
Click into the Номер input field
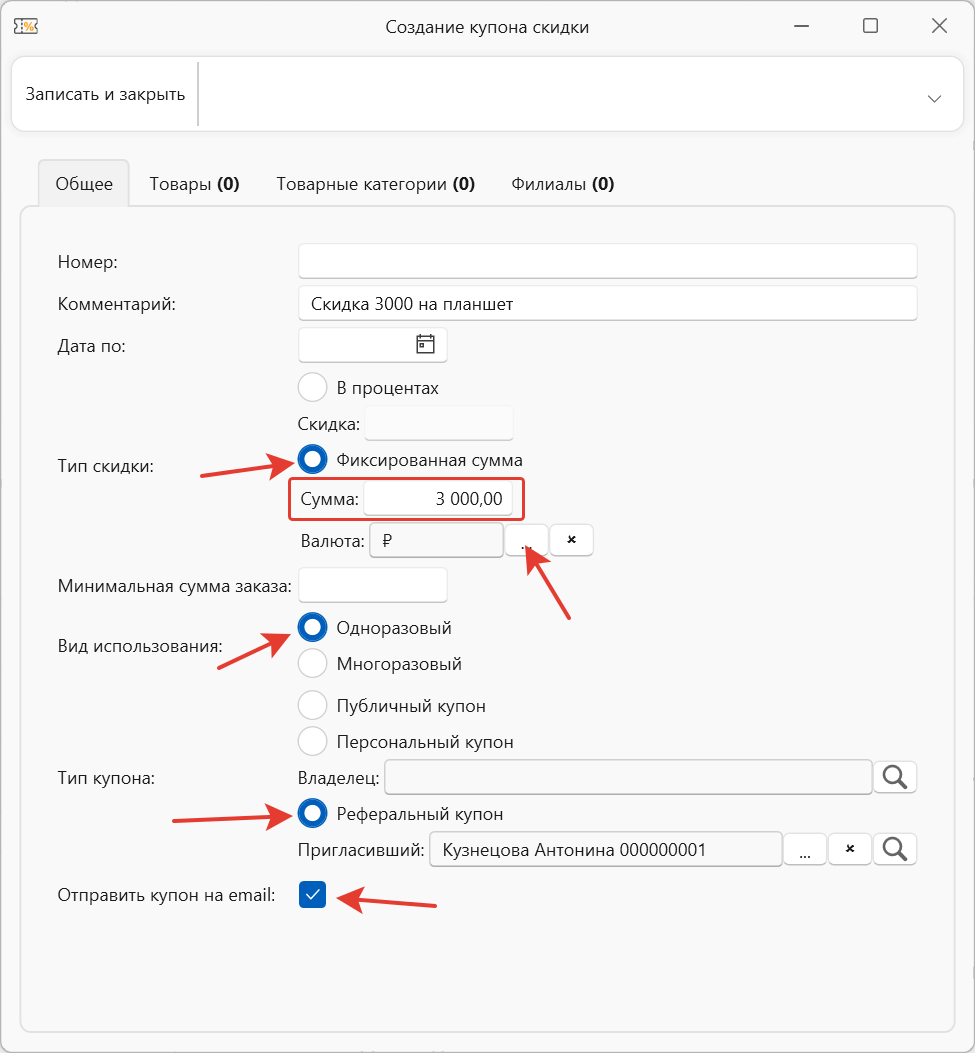click(607, 261)
